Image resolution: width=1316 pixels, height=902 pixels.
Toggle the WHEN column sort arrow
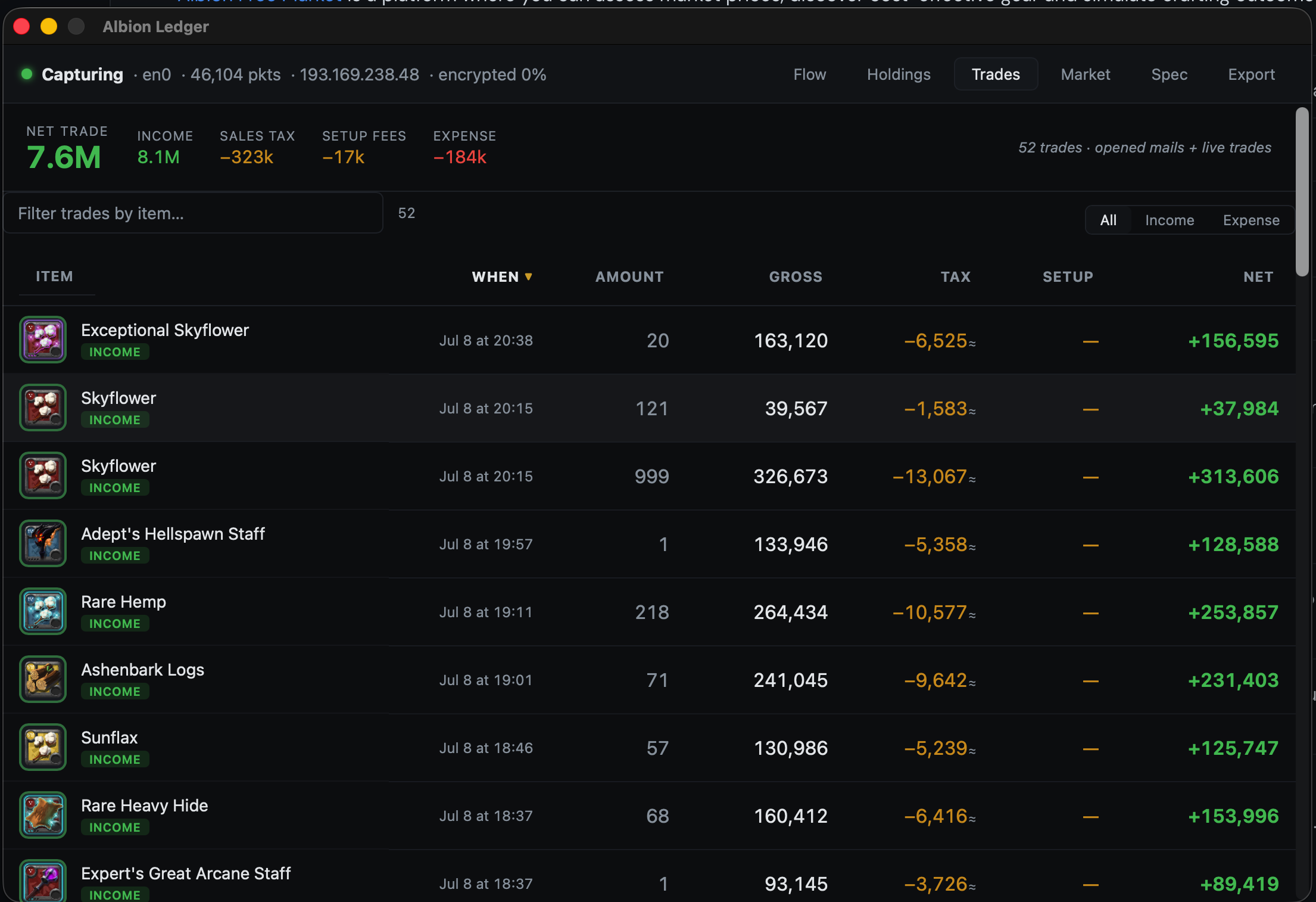528,277
